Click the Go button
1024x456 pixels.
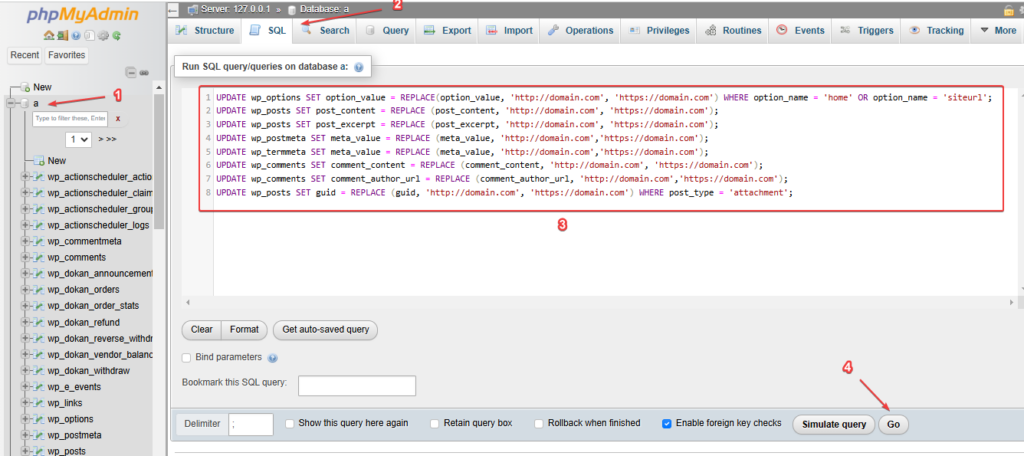tap(893, 425)
